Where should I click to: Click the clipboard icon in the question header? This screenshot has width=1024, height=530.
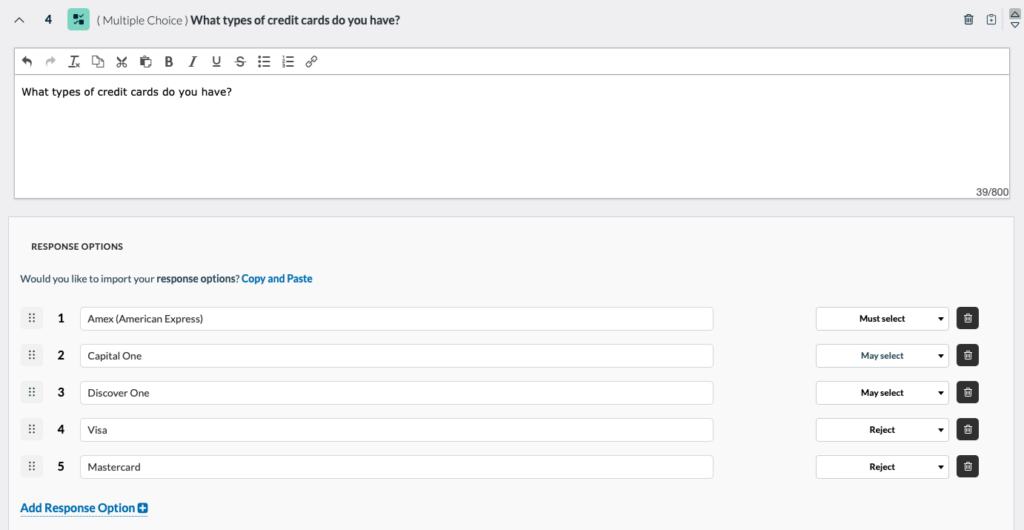coord(991,20)
